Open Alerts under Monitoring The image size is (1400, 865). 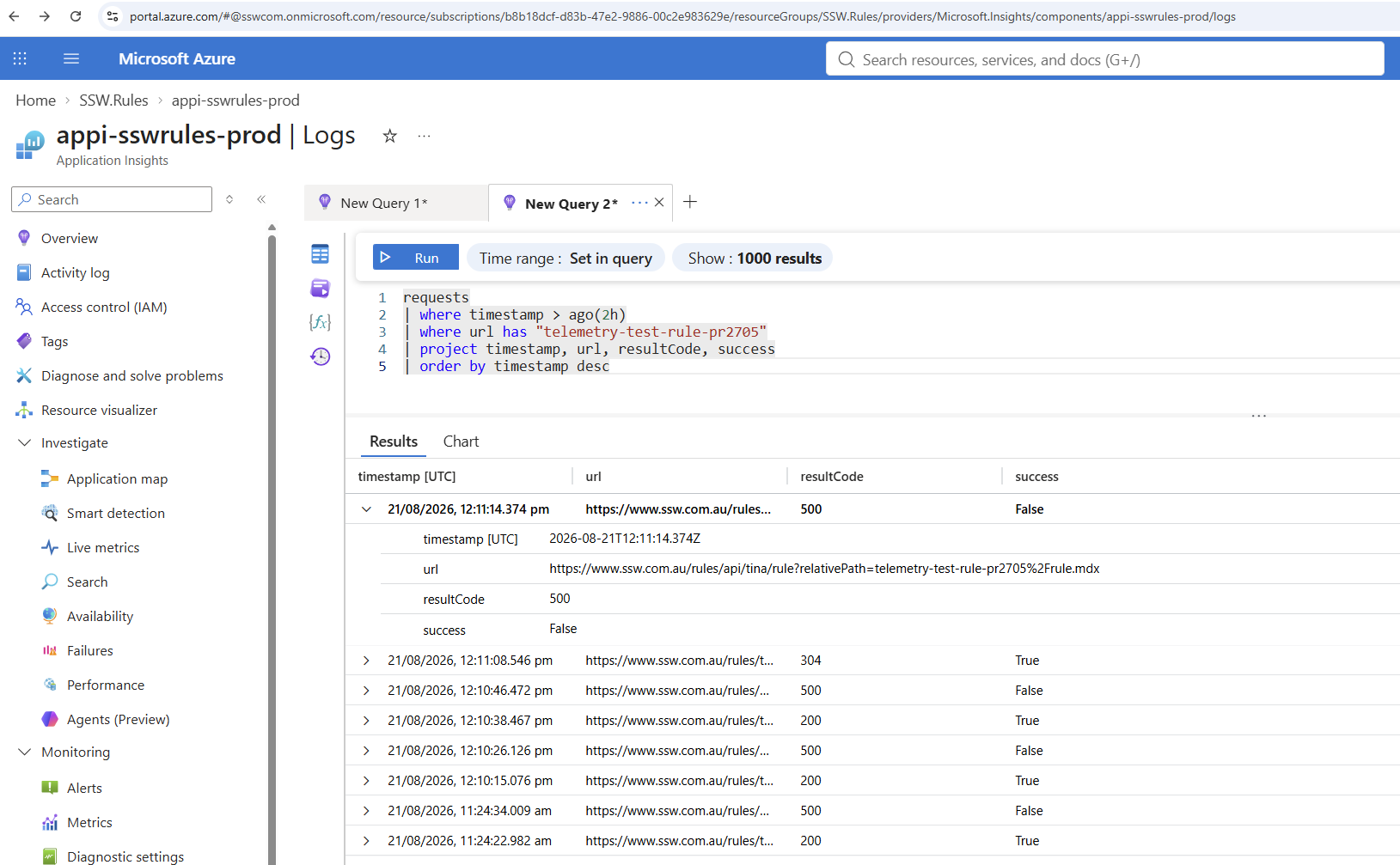pyautogui.click(x=84, y=788)
